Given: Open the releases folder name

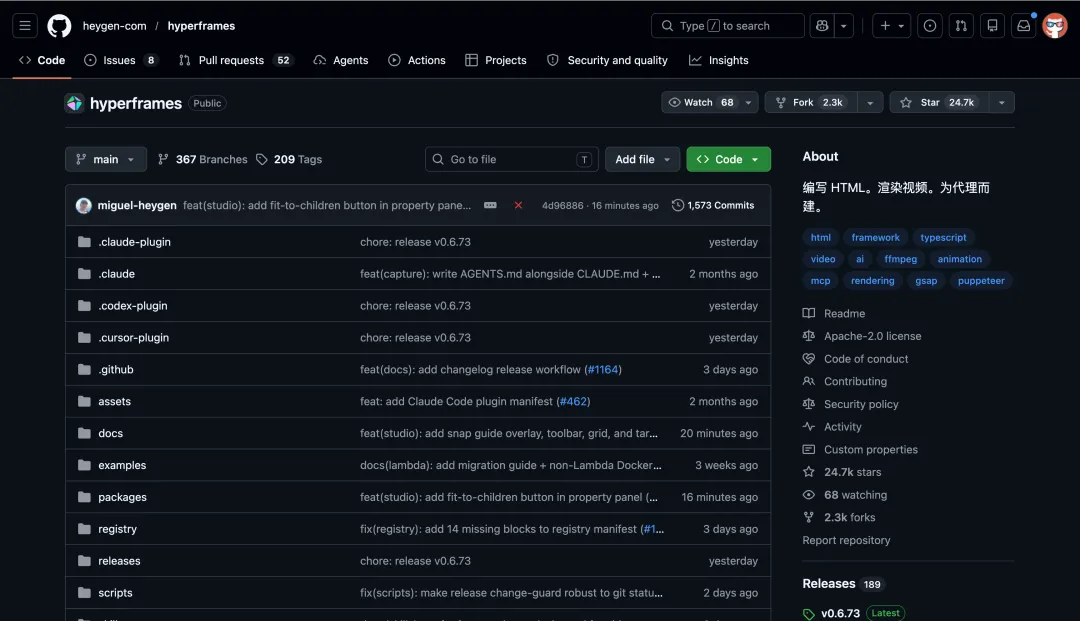Looking at the screenshot, I should pyautogui.click(x=119, y=561).
